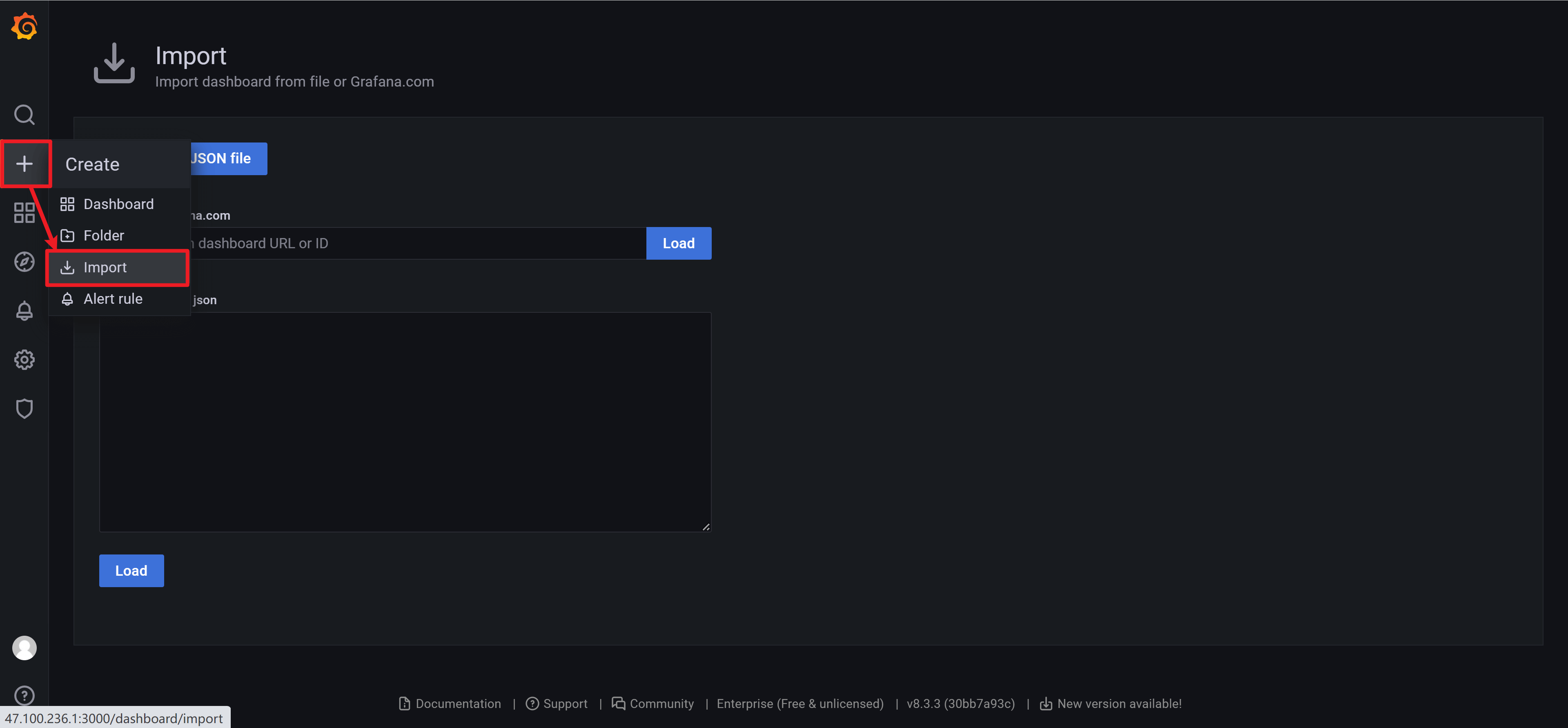Open the Dashboards grid icon in sidebar
The height and width of the screenshot is (728, 1568).
(x=24, y=213)
